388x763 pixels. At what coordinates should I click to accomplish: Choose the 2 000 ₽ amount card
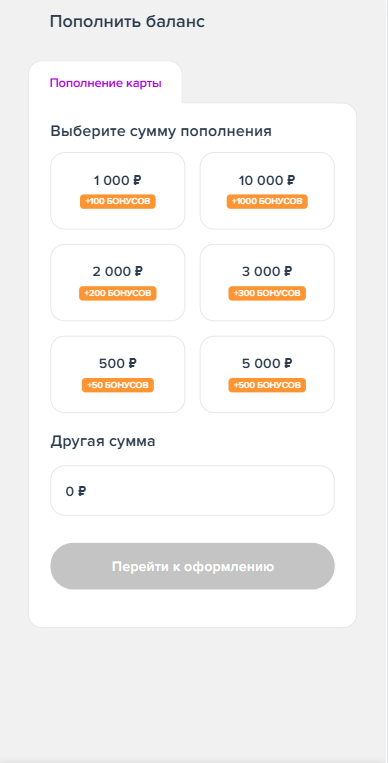coord(117,283)
